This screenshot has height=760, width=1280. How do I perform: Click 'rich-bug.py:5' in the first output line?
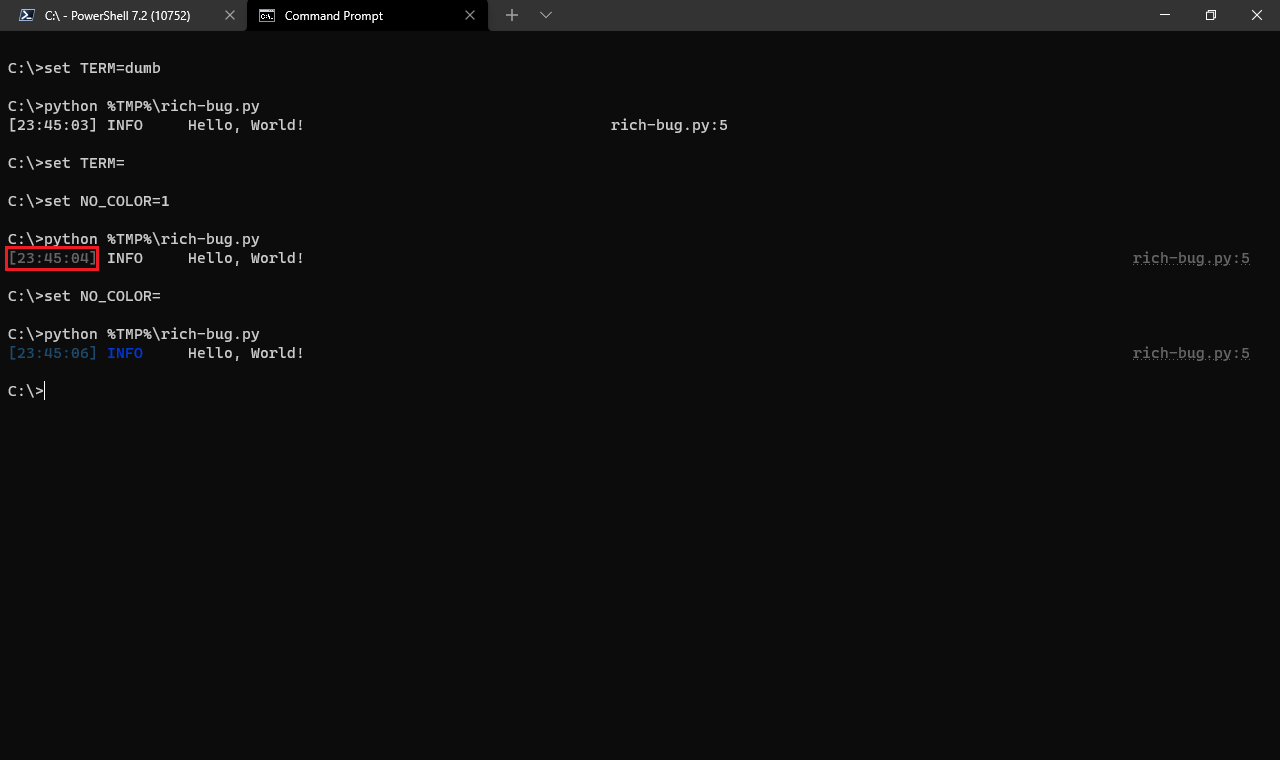point(669,125)
